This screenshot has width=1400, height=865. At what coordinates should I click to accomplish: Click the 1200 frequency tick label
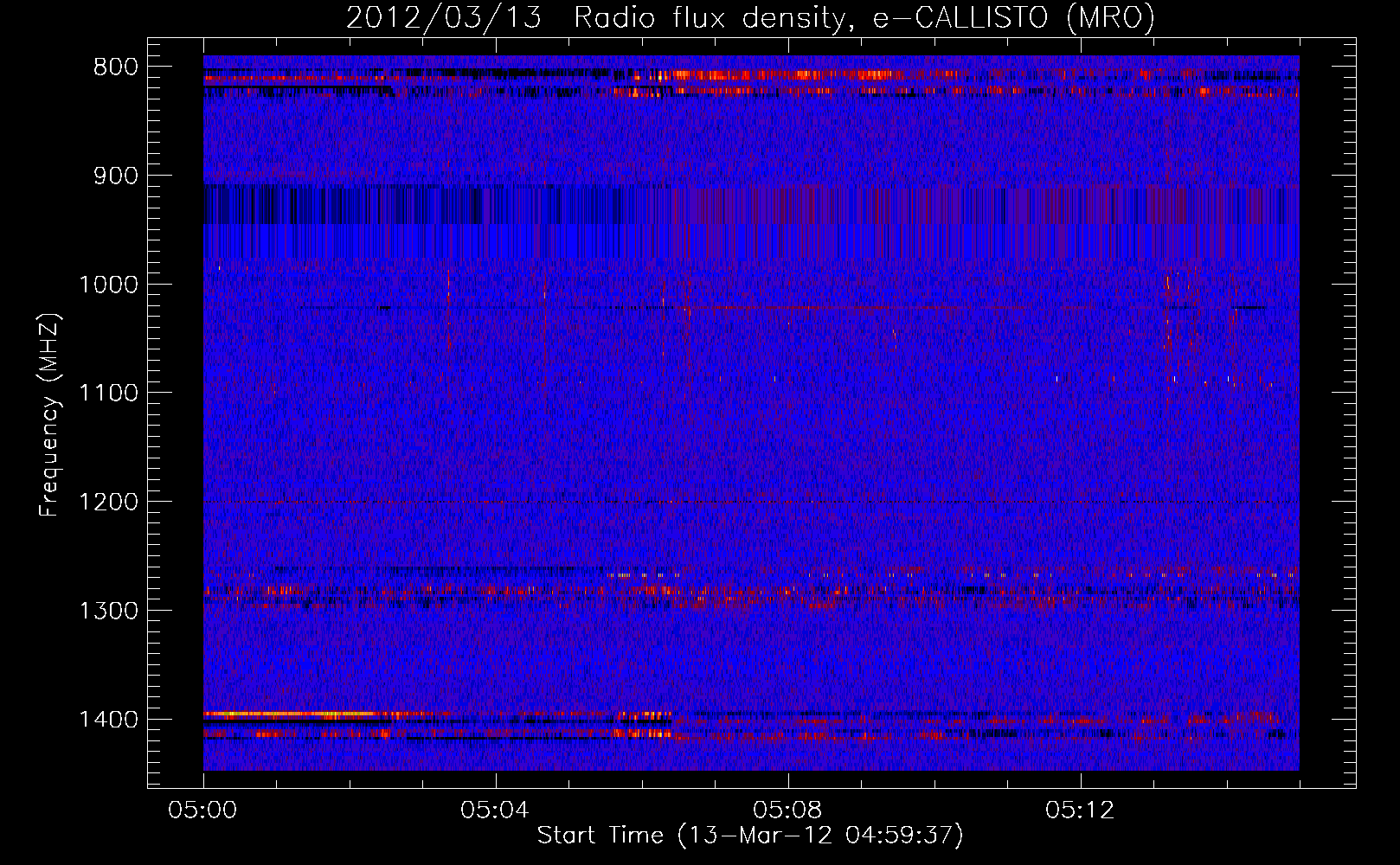click(108, 503)
